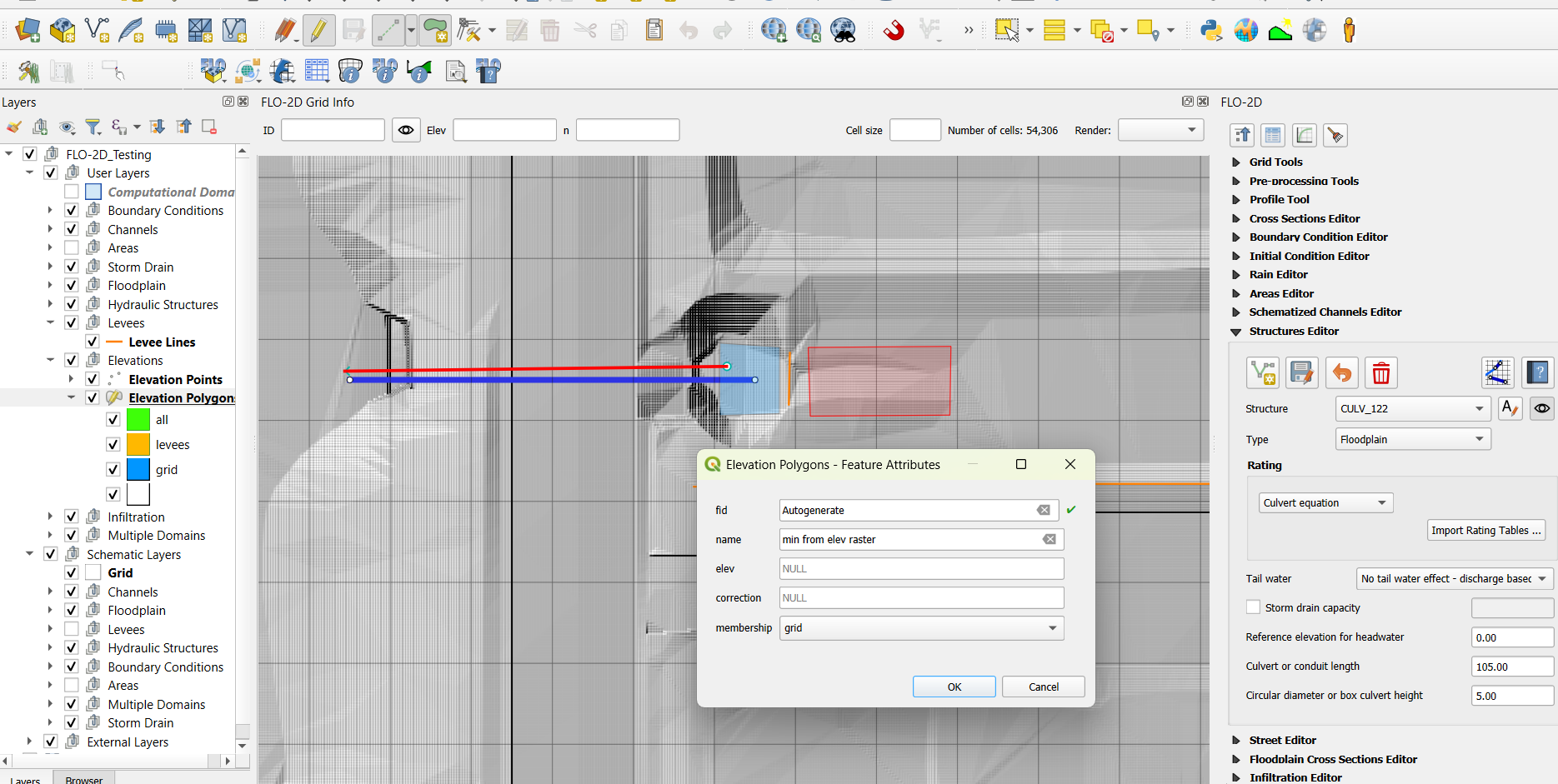The height and width of the screenshot is (784, 1558).
Task: Select Elevation Points in the layer tree
Action: coord(175,379)
